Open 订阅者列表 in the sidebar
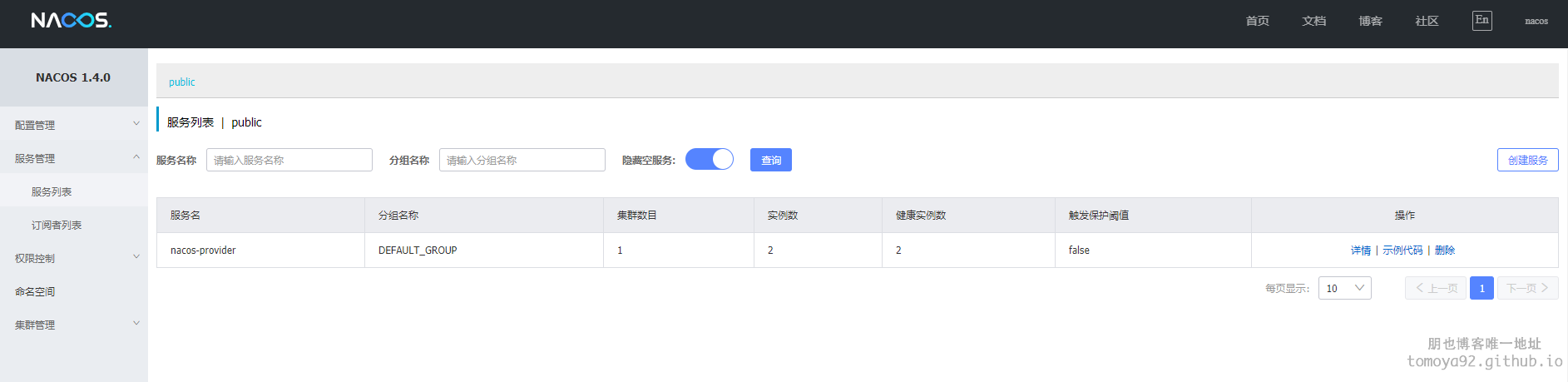Viewport: 1568px width, 382px height. coord(74,225)
